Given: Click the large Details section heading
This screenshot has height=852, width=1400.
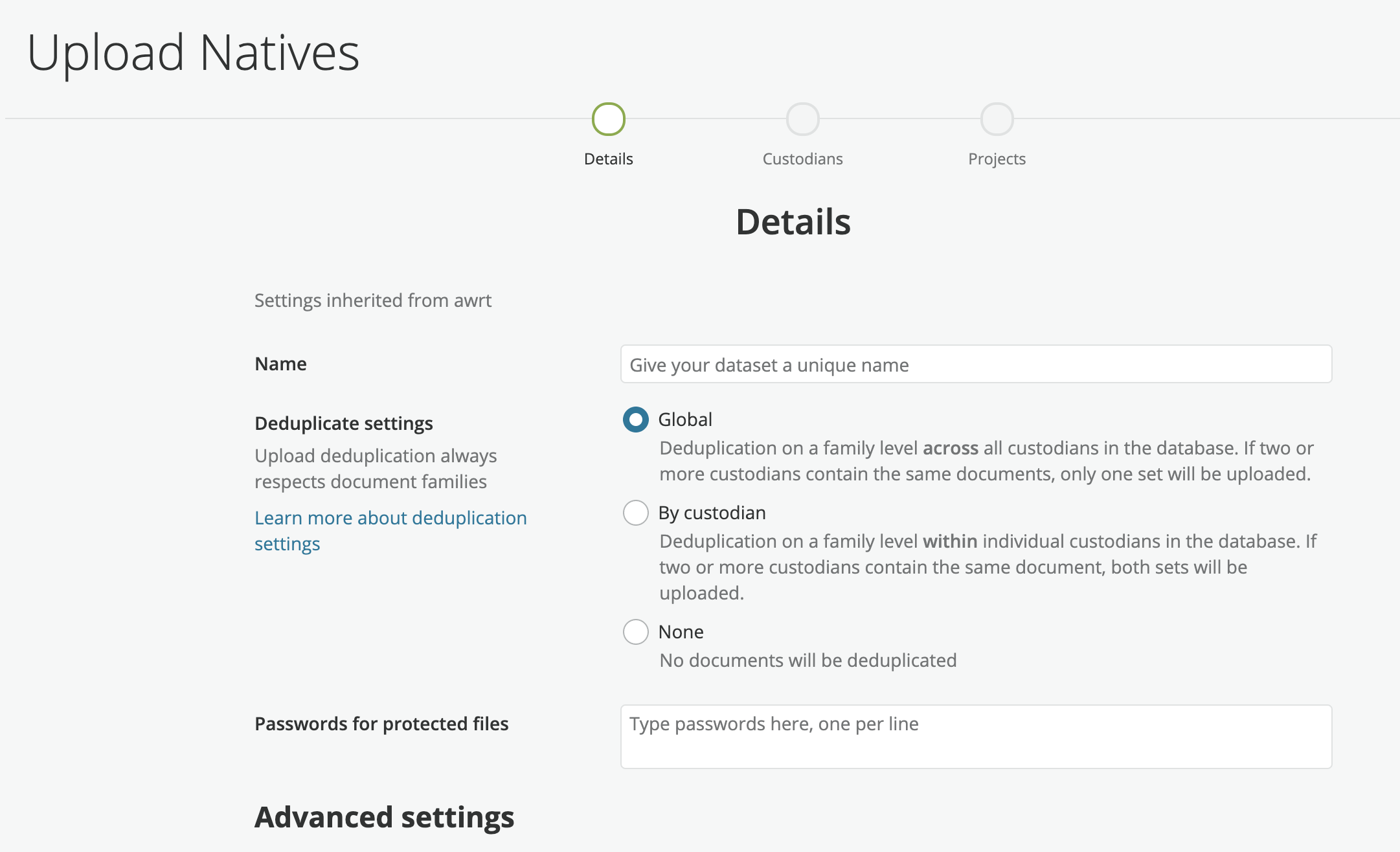Looking at the screenshot, I should [x=793, y=222].
